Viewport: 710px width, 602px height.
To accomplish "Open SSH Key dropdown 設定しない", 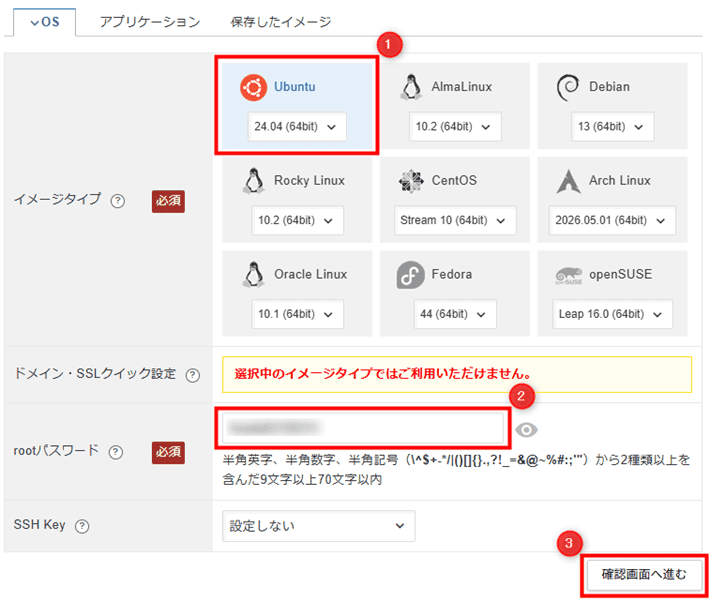I will [x=318, y=526].
